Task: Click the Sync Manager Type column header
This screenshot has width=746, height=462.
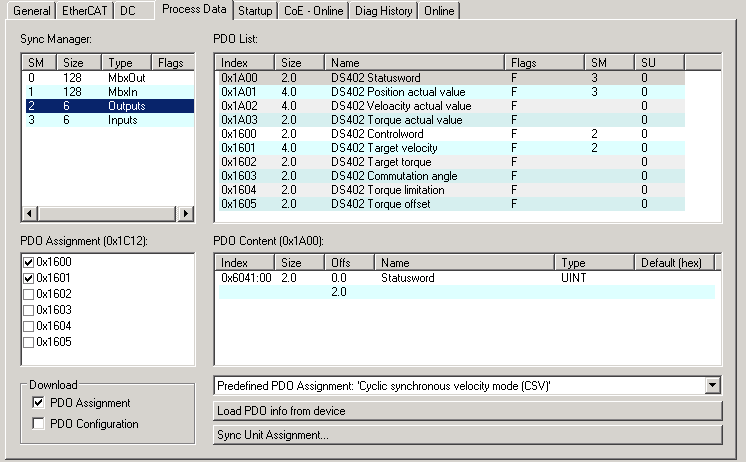Action: [127, 62]
